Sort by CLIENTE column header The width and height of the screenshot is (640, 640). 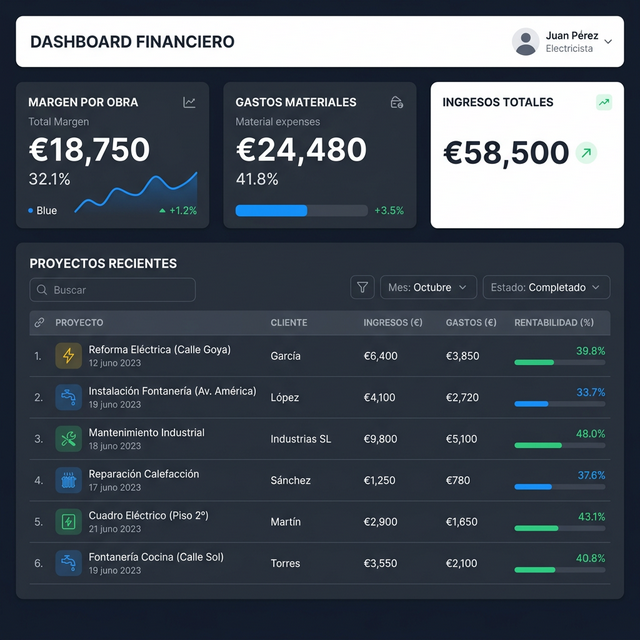click(x=289, y=322)
